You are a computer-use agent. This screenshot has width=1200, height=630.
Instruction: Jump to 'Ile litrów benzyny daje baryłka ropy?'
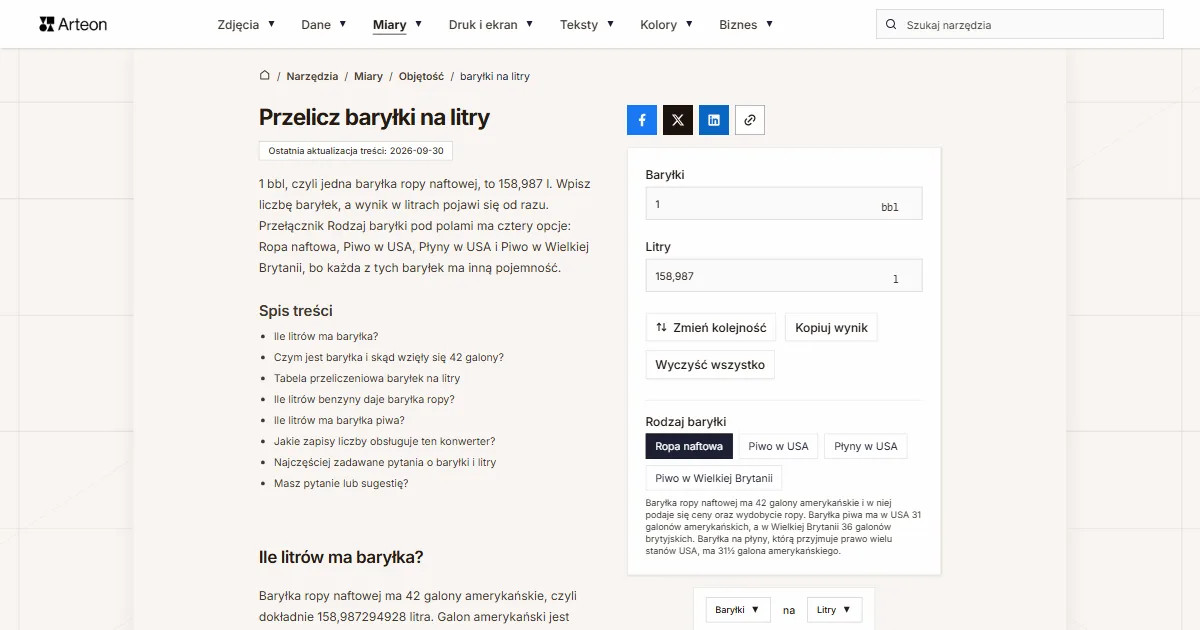click(364, 400)
